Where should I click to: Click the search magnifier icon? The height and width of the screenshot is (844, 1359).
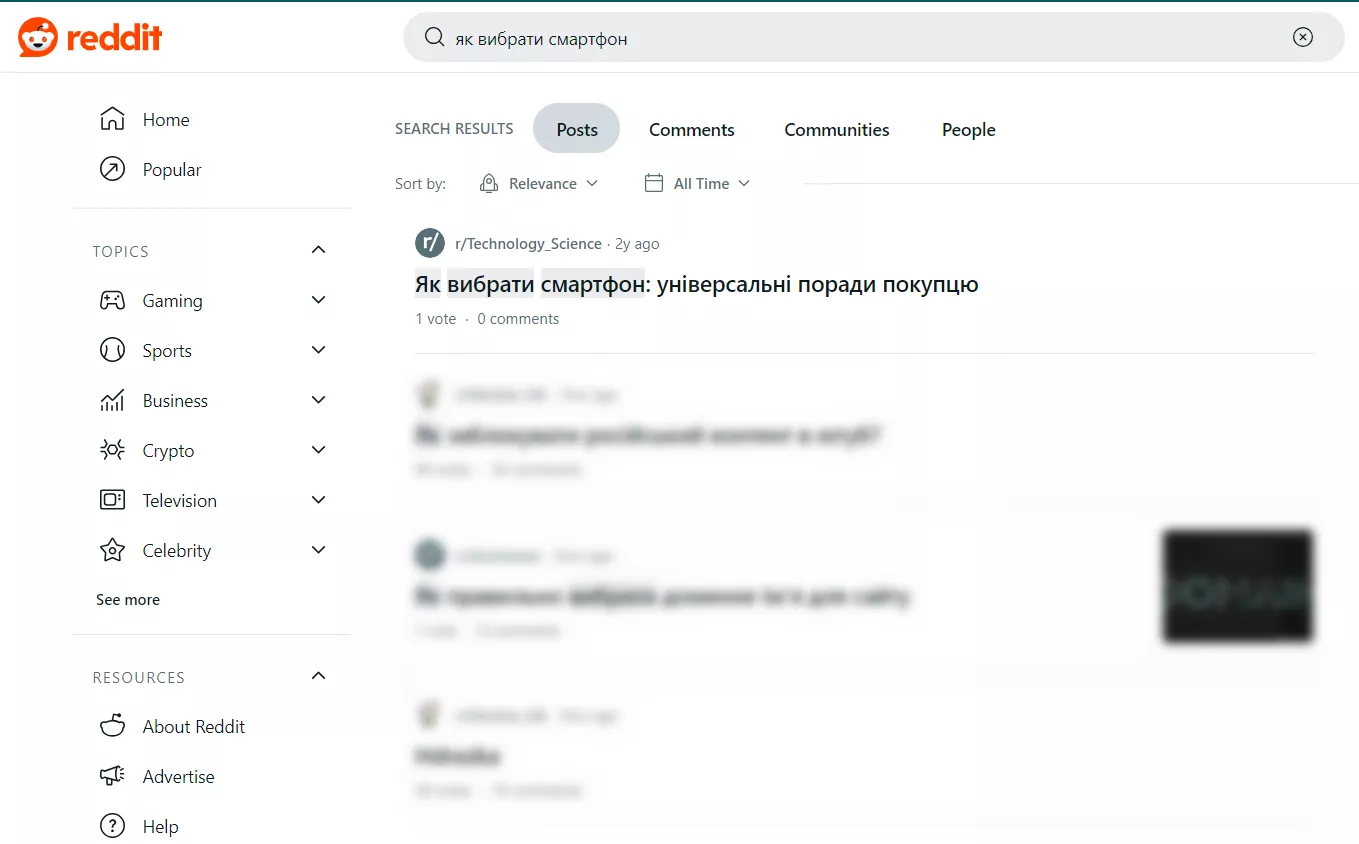434,38
